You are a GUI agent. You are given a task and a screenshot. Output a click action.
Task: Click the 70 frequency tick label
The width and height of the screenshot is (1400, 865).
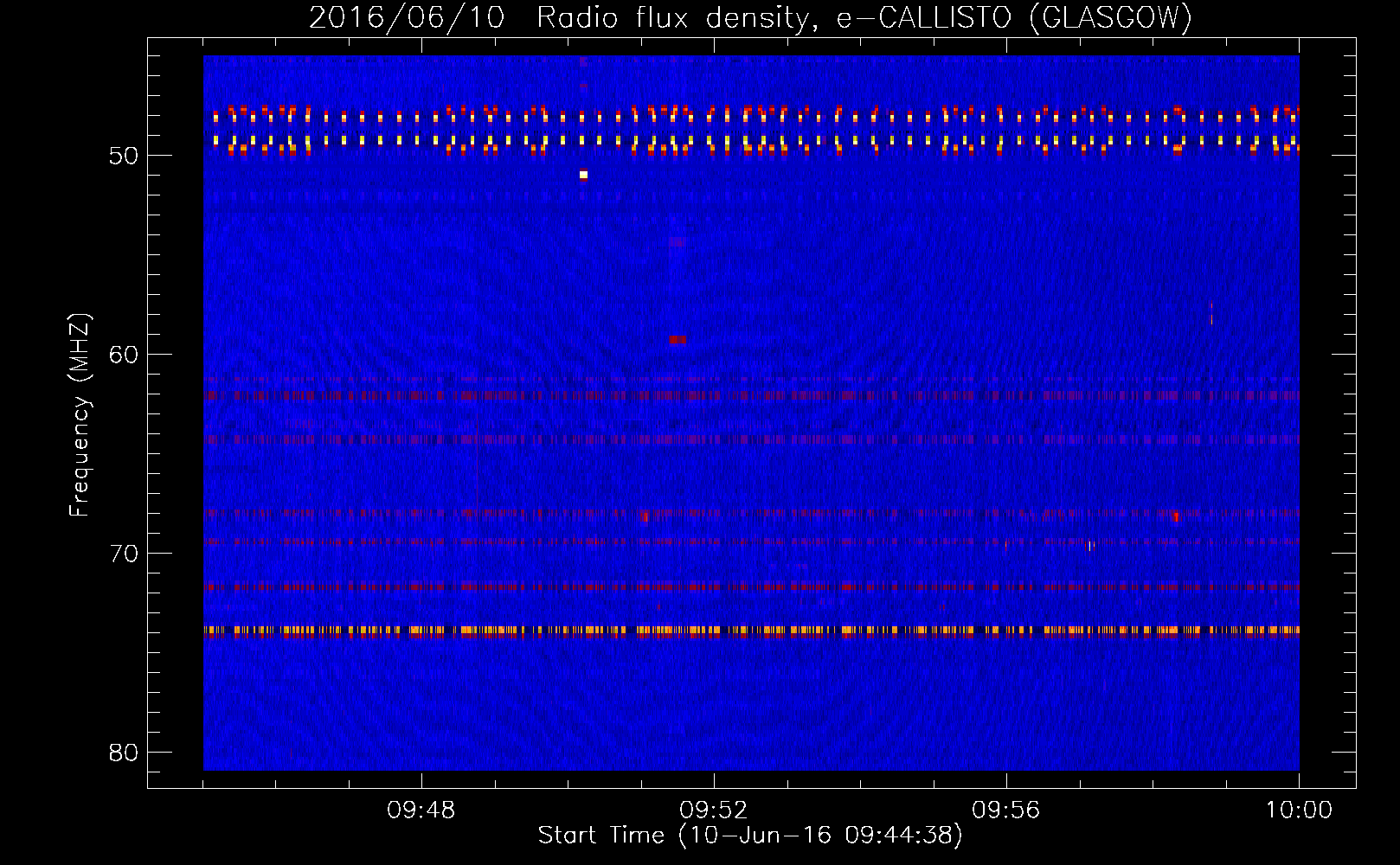point(124,554)
